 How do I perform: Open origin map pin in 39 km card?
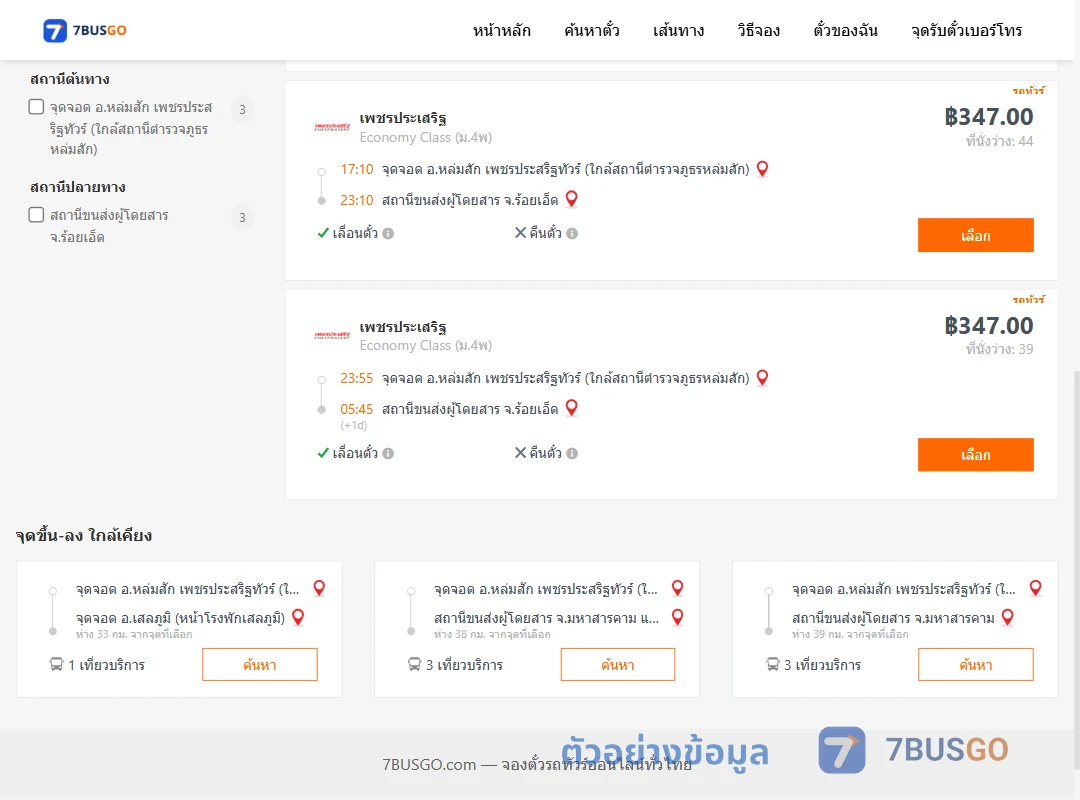(1035, 588)
